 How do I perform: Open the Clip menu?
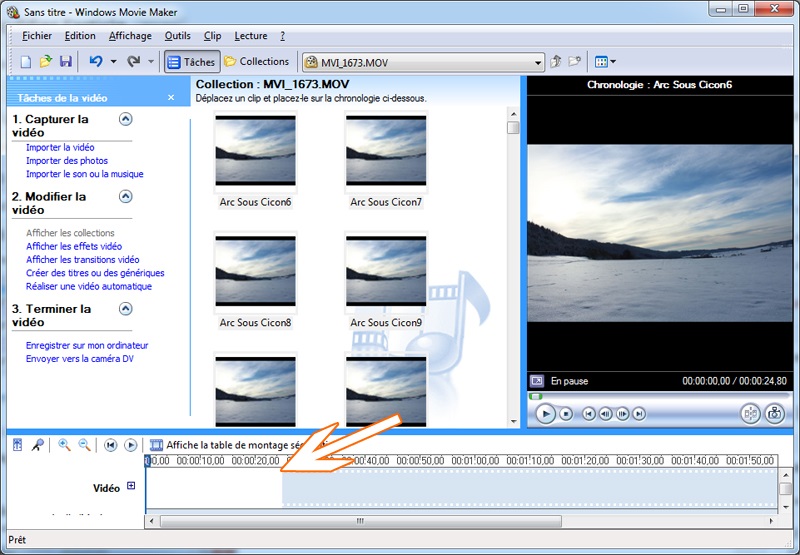(212, 36)
